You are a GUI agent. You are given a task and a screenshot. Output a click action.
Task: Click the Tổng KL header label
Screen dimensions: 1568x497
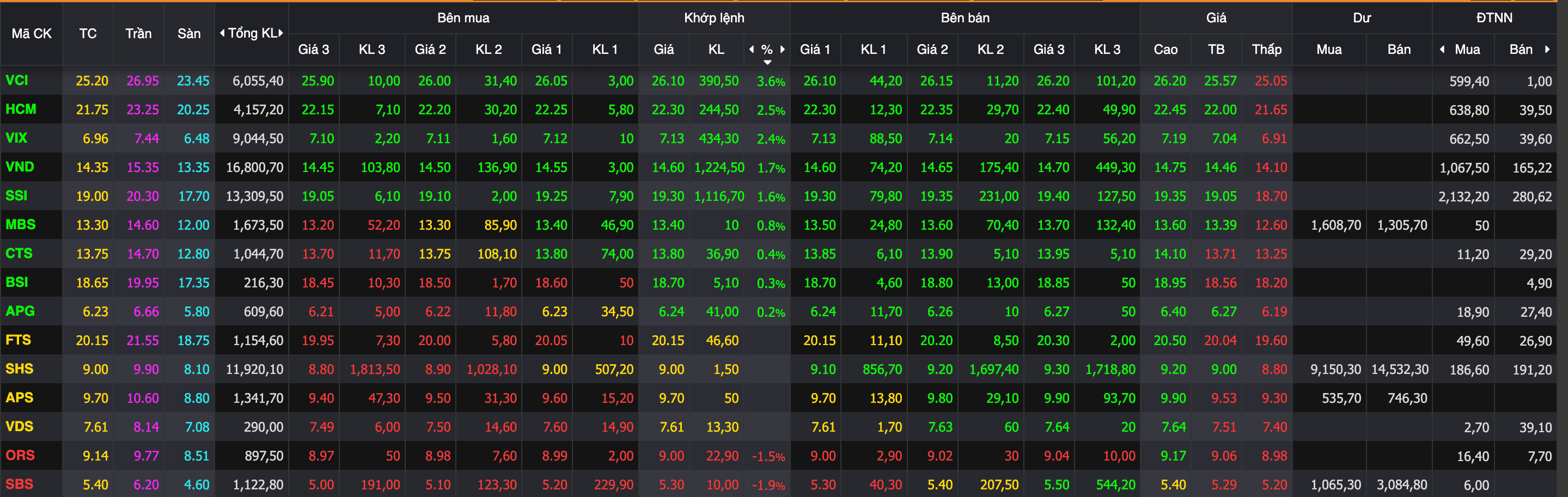pyautogui.click(x=252, y=33)
